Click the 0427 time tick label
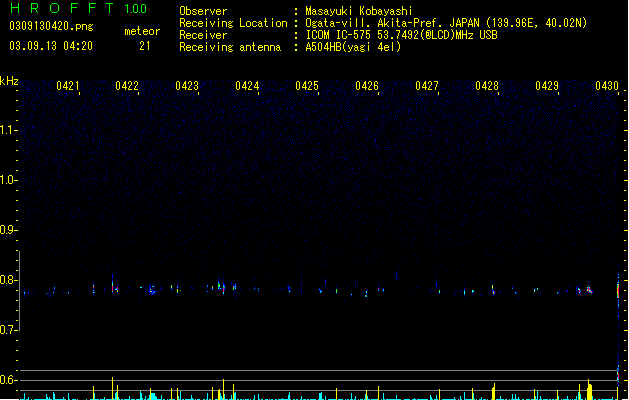The height and width of the screenshot is (400, 629). click(x=426, y=86)
